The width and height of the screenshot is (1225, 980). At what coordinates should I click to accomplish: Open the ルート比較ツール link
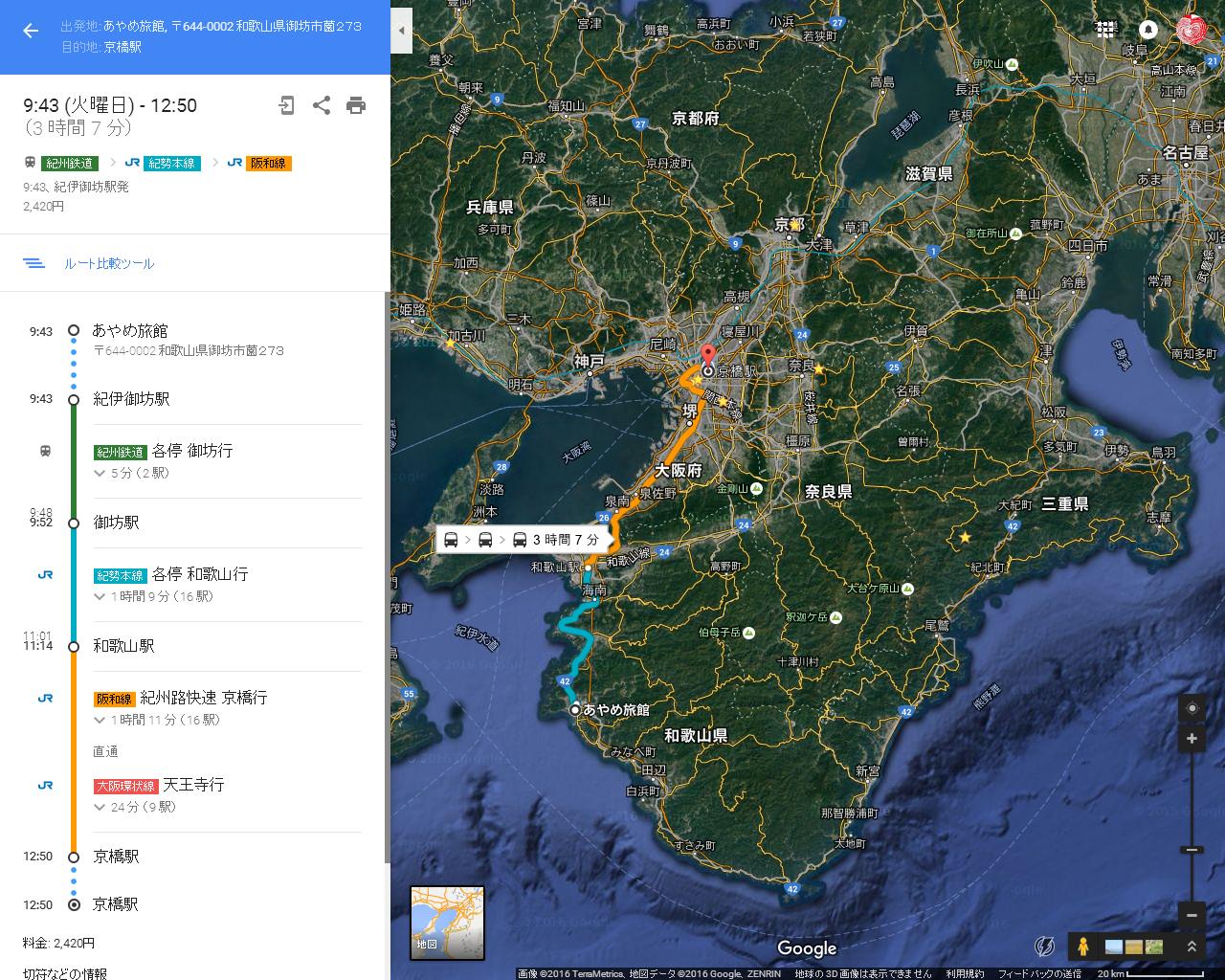click(109, 263)
